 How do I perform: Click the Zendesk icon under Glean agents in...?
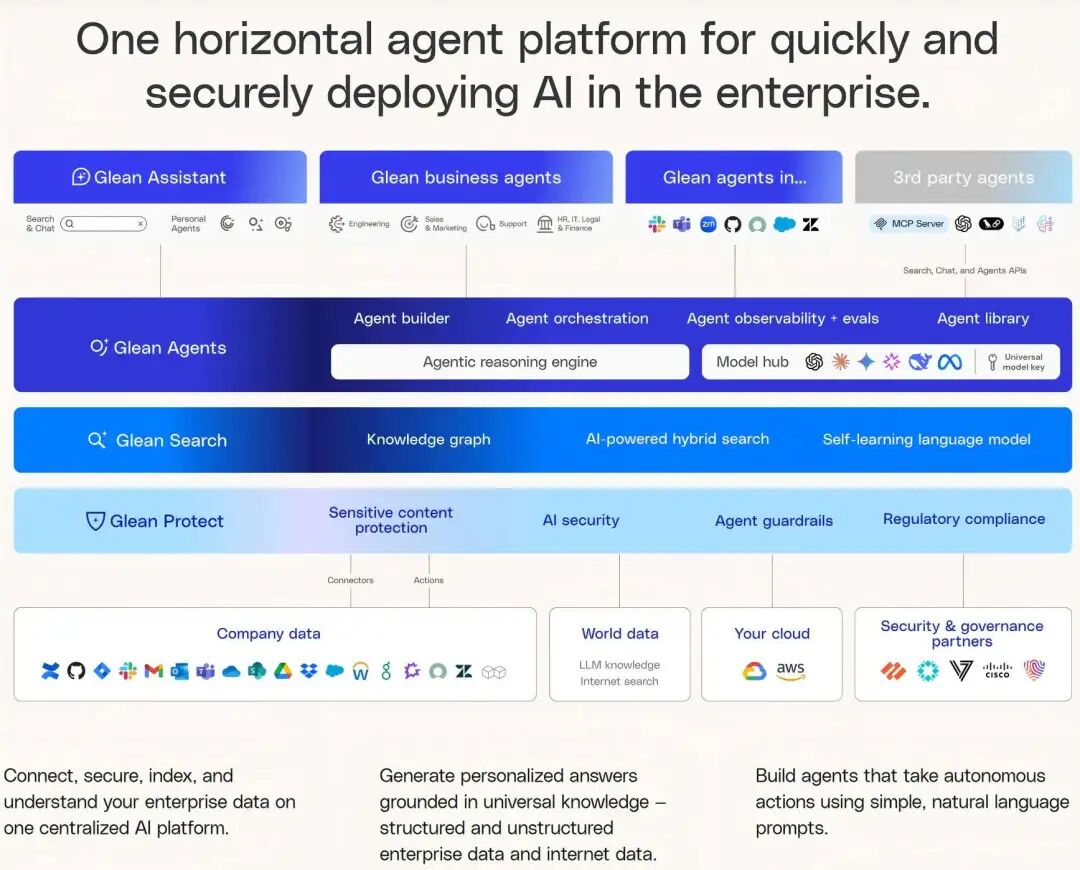(x=811, y=225)
